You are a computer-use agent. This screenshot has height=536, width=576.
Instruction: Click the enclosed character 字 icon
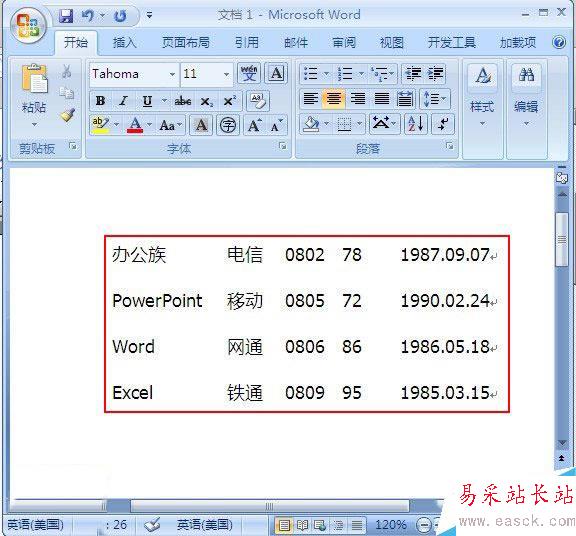point(228,125)
